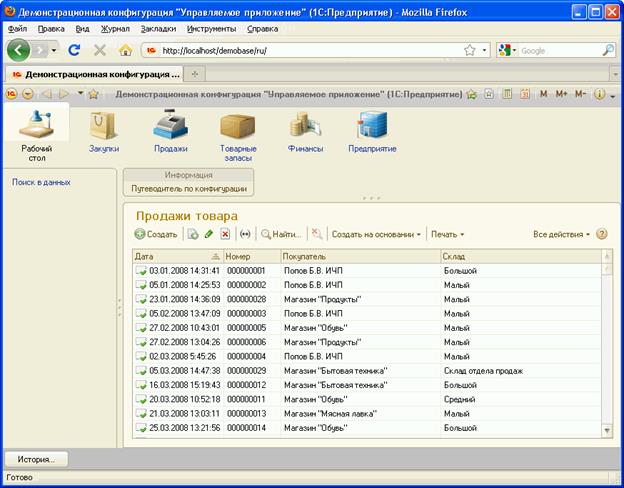Open the 1C calendar icon

(x=525, y=94)
